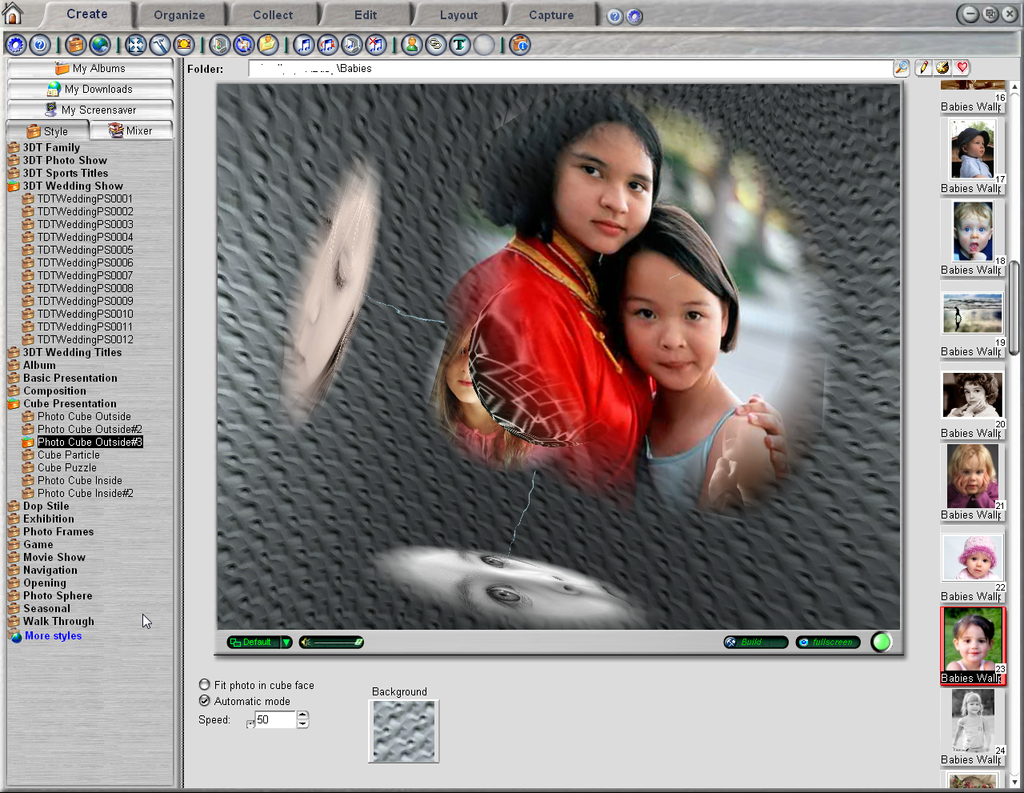Click the magnifier browse folder icon

(x=902, y=68)
